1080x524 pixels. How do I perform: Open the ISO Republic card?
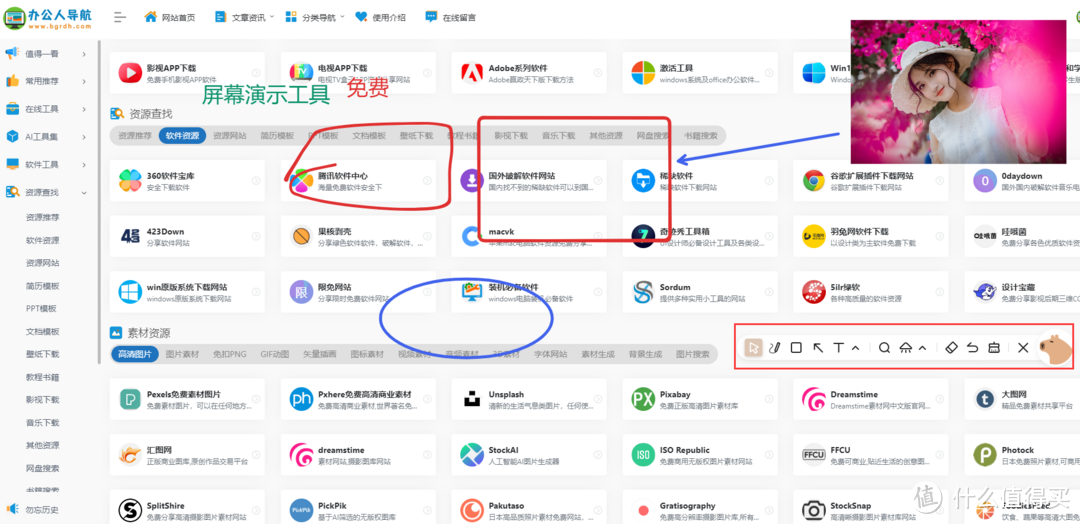click(x=700, y=455)
